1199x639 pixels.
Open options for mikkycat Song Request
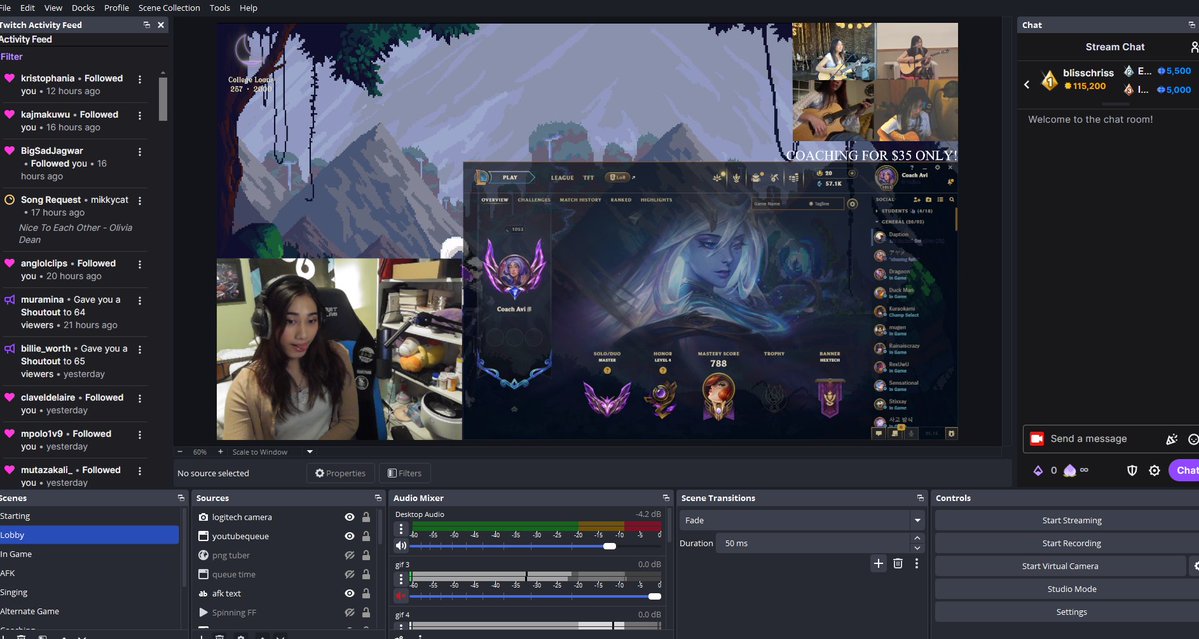click(x=139, y=200)
